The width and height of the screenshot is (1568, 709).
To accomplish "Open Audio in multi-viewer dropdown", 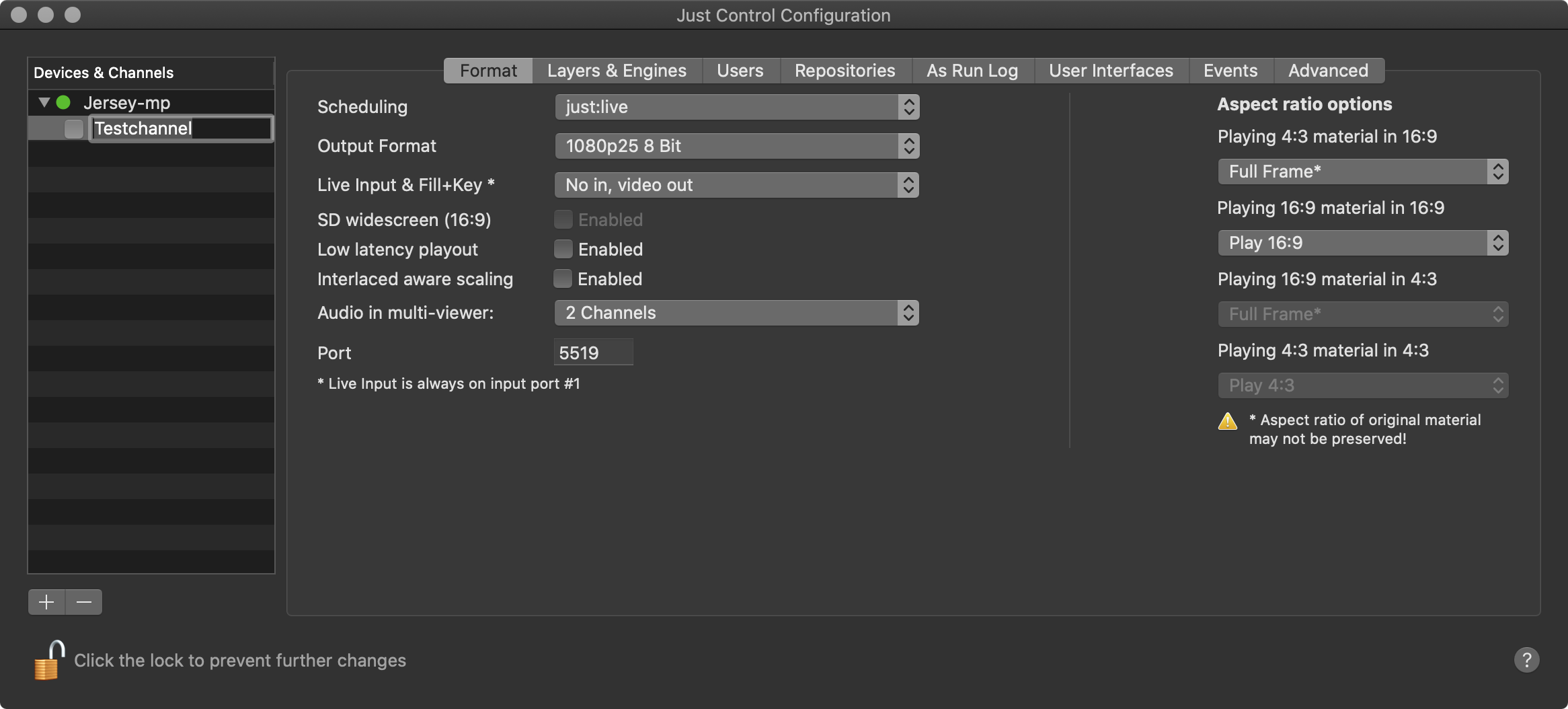I will (x=737, y=313).
